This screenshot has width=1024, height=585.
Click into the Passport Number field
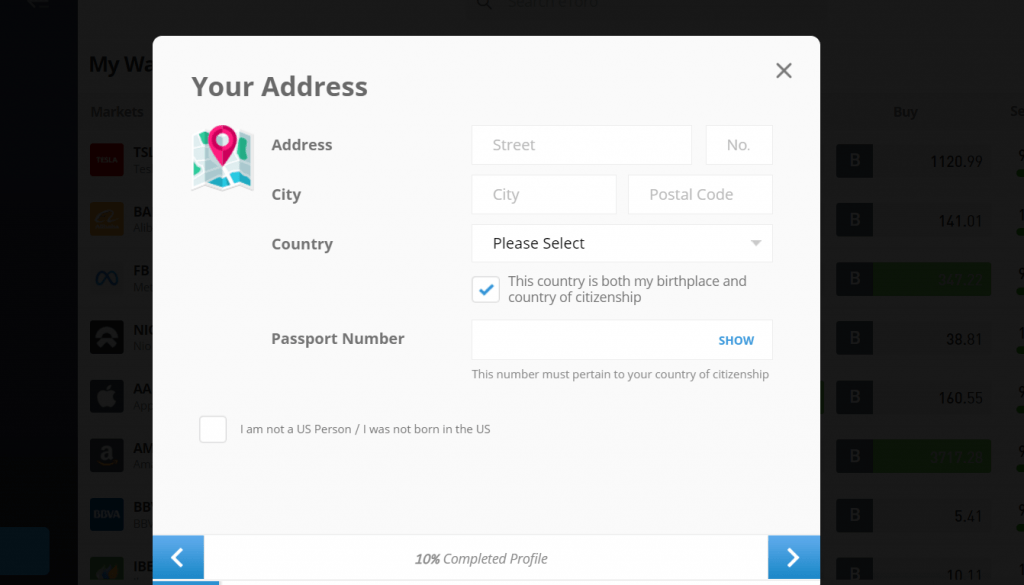coord(590,340)
